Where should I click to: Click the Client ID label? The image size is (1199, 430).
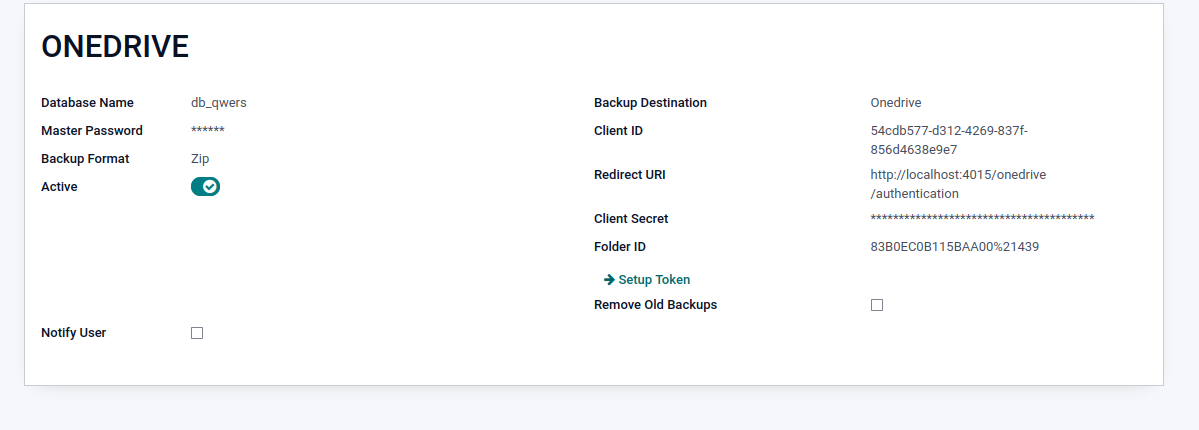coord(619,131)
